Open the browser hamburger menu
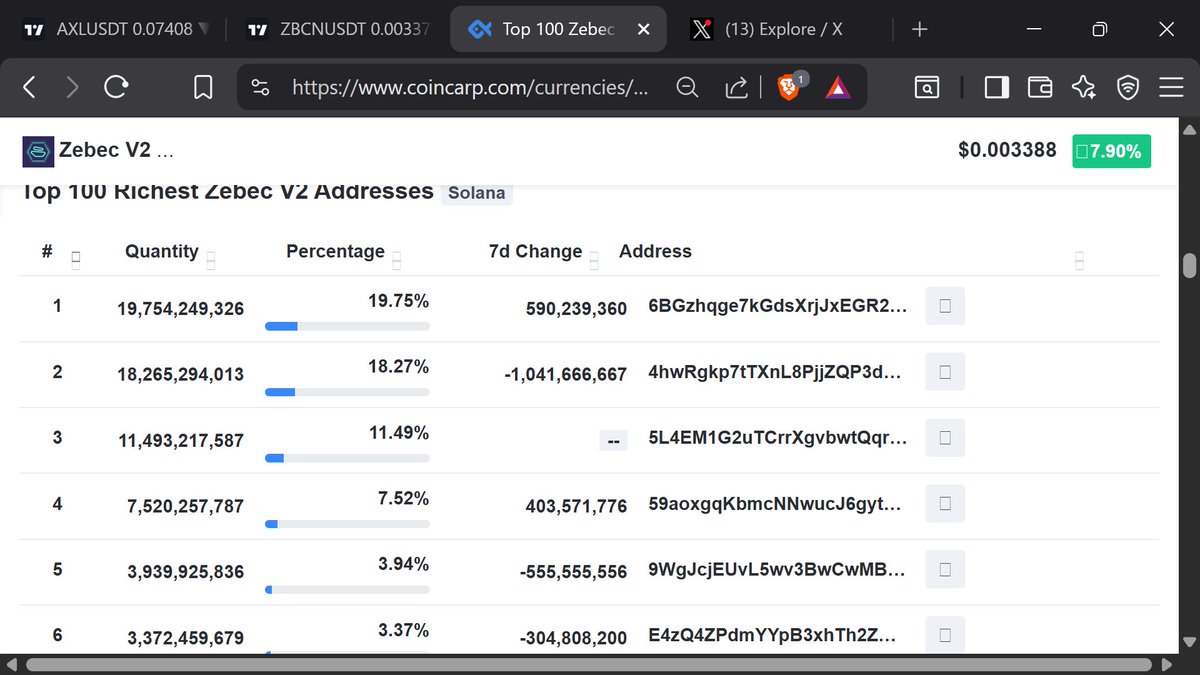This screenshot has height=675, width=1200. (x=1171, y=88)
